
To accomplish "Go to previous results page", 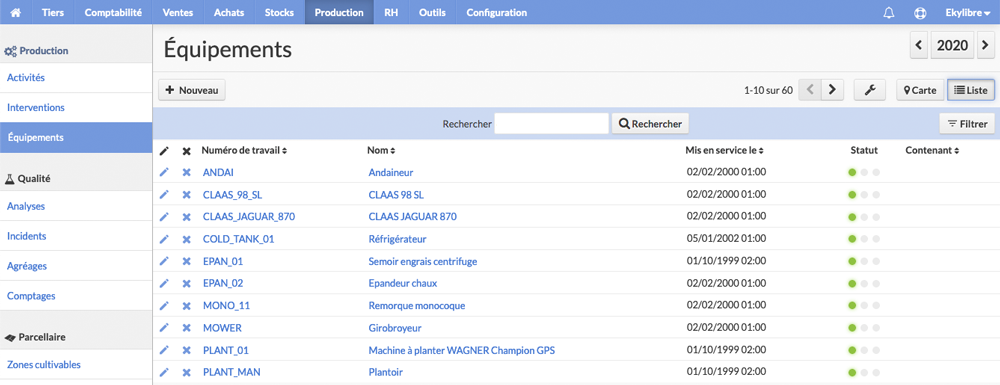I will tap(810, 91).
